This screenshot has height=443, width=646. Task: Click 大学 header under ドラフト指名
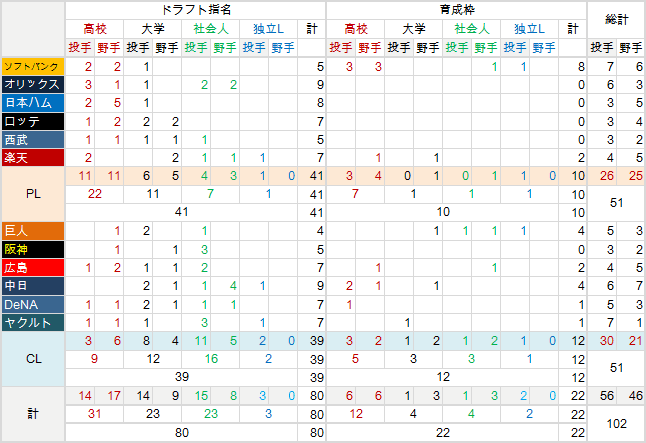152,29
